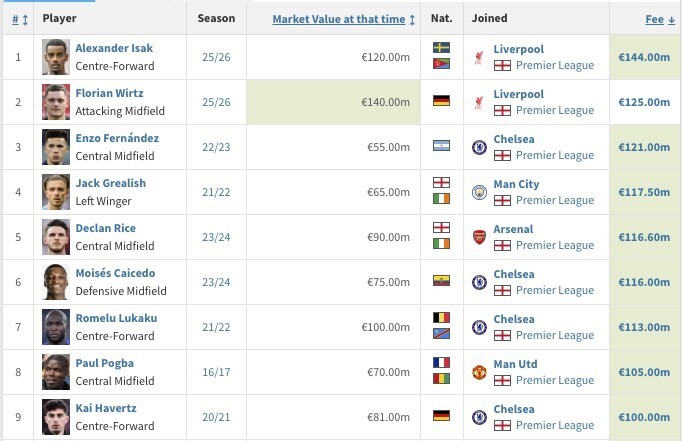Open Alexander Isak's player profile link

point(113,48)
